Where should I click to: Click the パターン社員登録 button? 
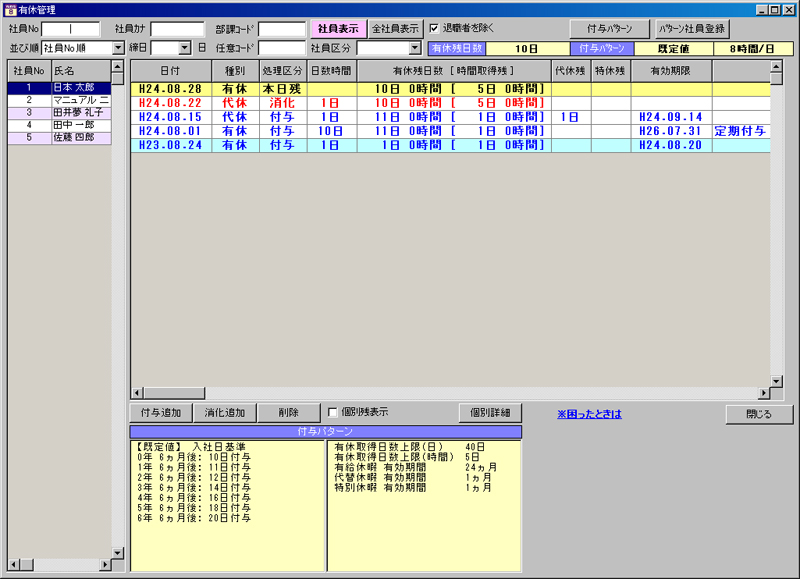[692, 29]
